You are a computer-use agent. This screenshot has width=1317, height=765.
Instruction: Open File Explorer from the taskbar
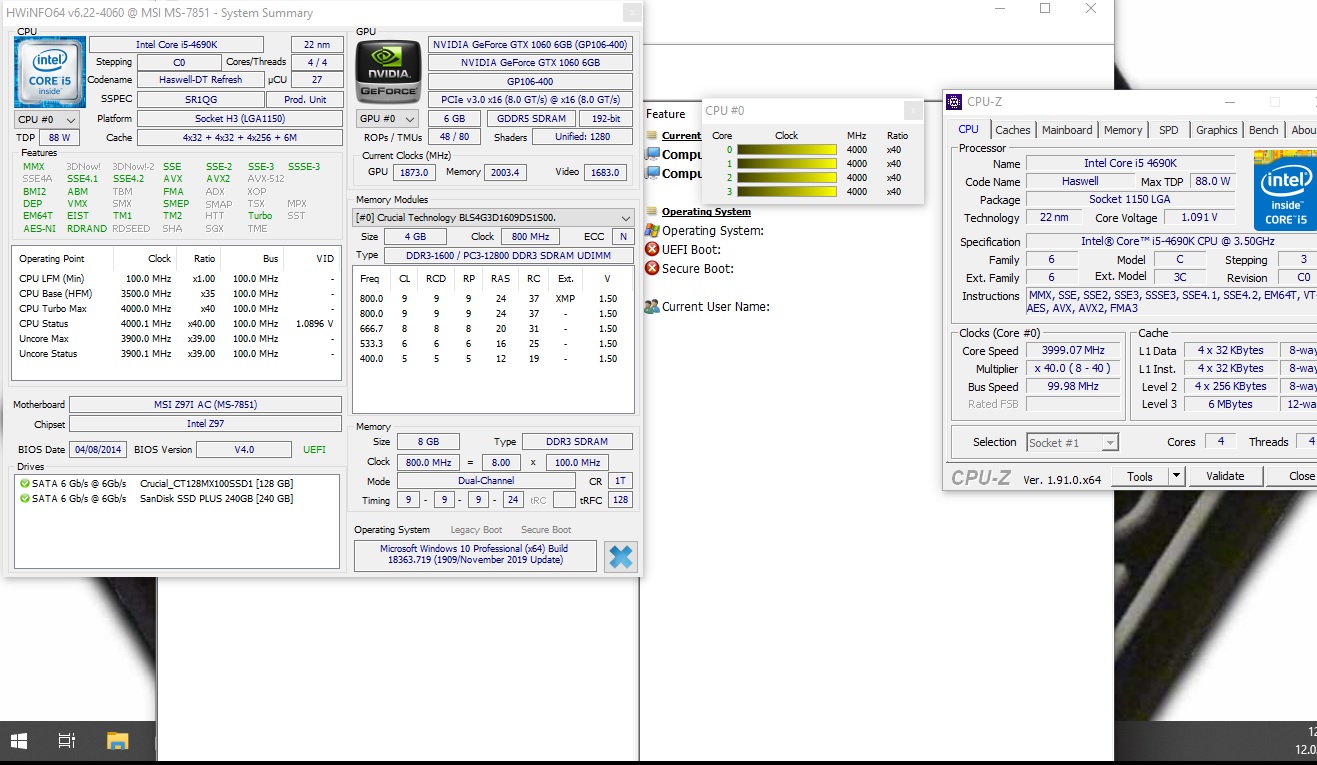(118, 741)
